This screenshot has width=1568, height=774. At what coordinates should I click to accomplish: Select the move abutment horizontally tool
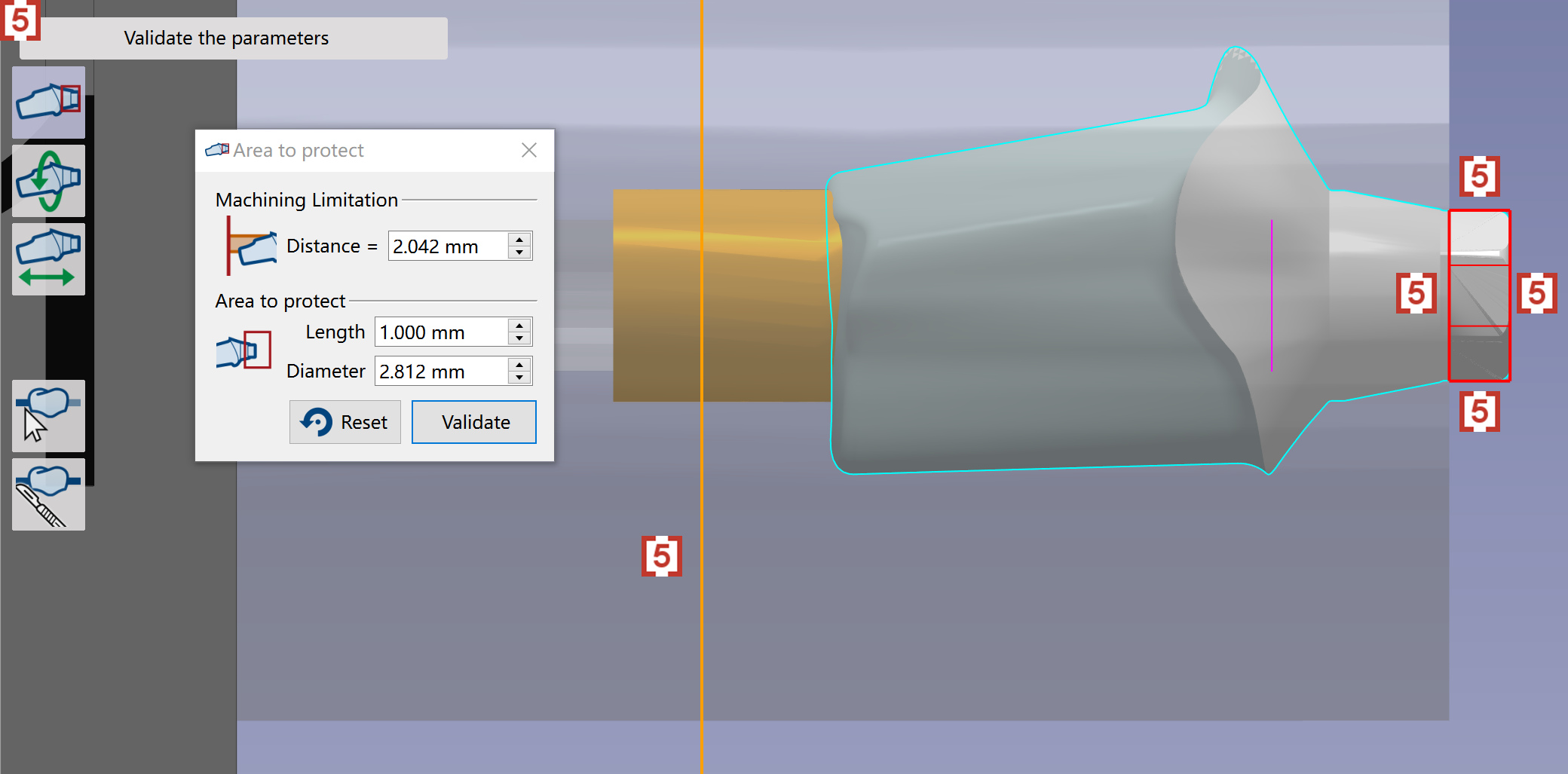tap(48, 259)
